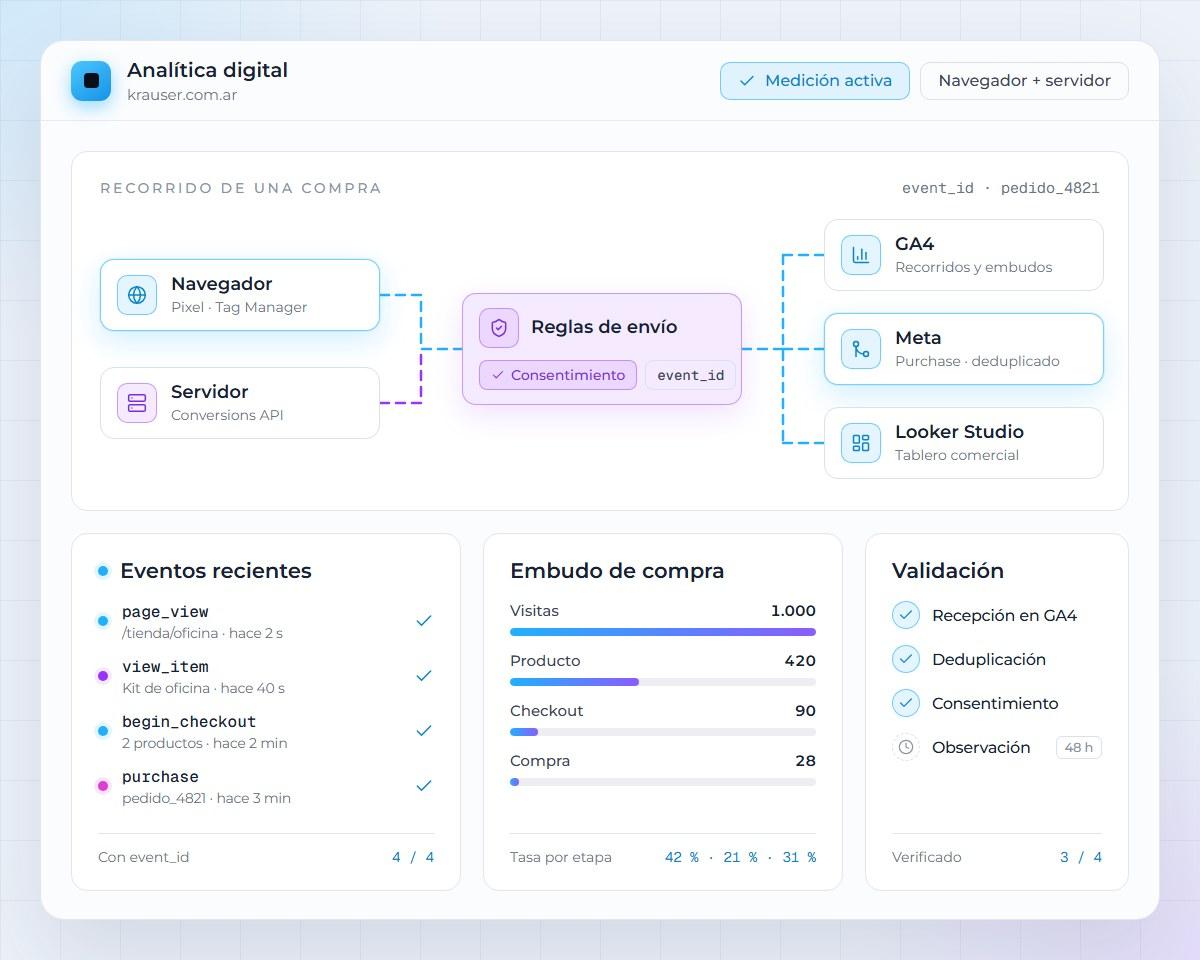The image size is (1200, 960).
Task: Open the GA4 destination card
Action: pyautogui.click(x=964, y=255)
